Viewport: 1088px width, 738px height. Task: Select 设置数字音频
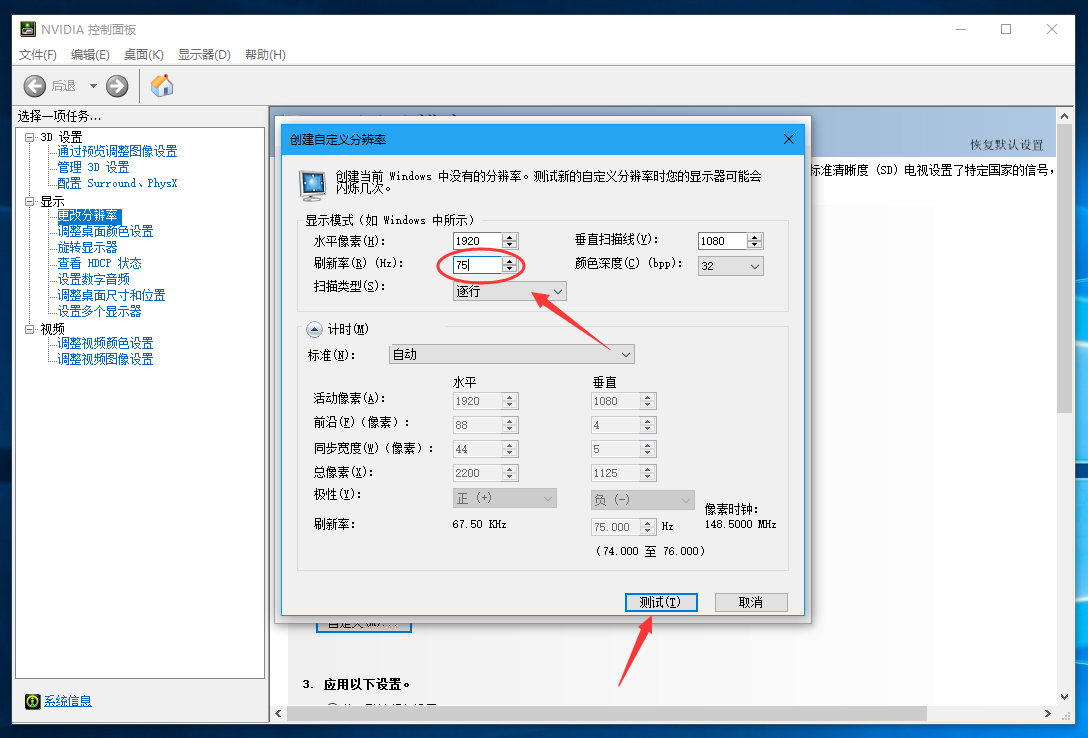pyautogui.click(x=94, y=279)
